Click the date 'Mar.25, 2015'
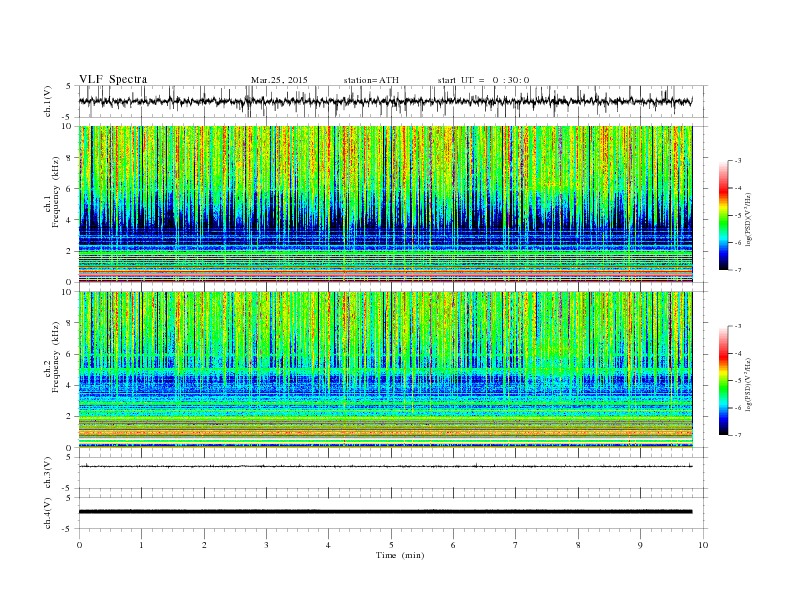 click(x=279, y=80)
